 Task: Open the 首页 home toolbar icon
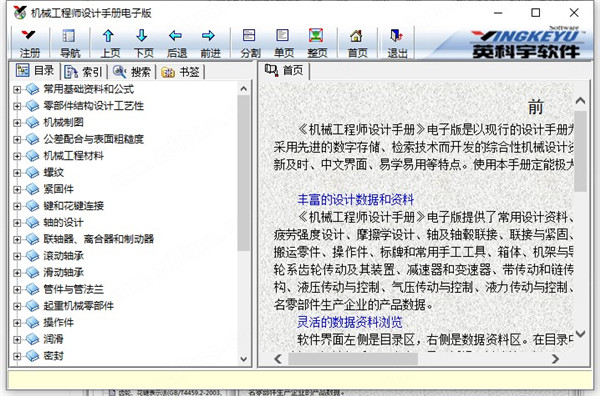[x=357, y=43]
